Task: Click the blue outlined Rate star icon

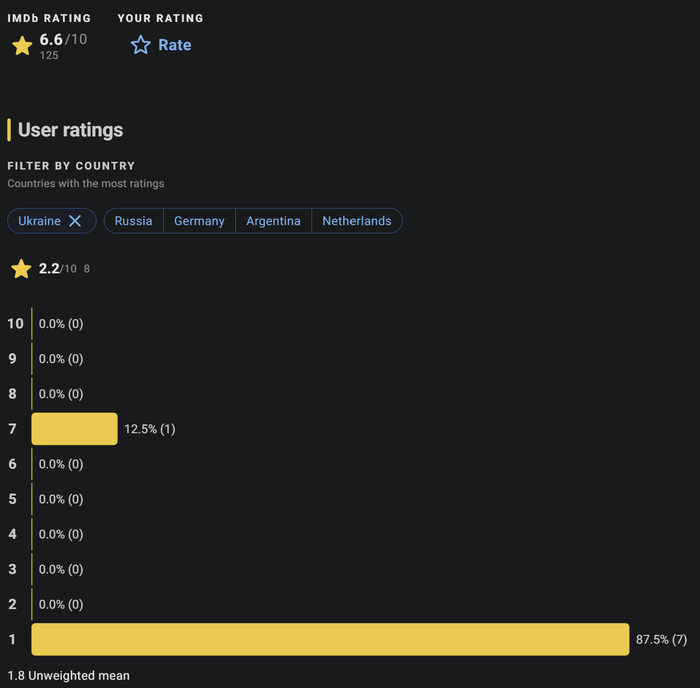Action: pos(141,45)
